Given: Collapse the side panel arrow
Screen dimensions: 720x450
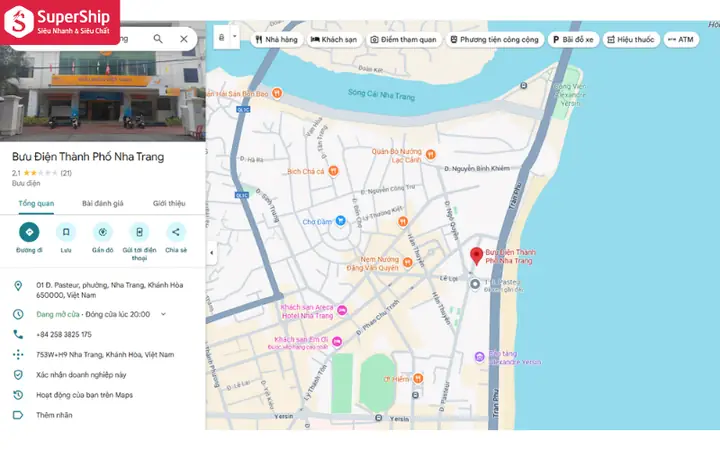Looking at the screenshot, I should 211,253.
